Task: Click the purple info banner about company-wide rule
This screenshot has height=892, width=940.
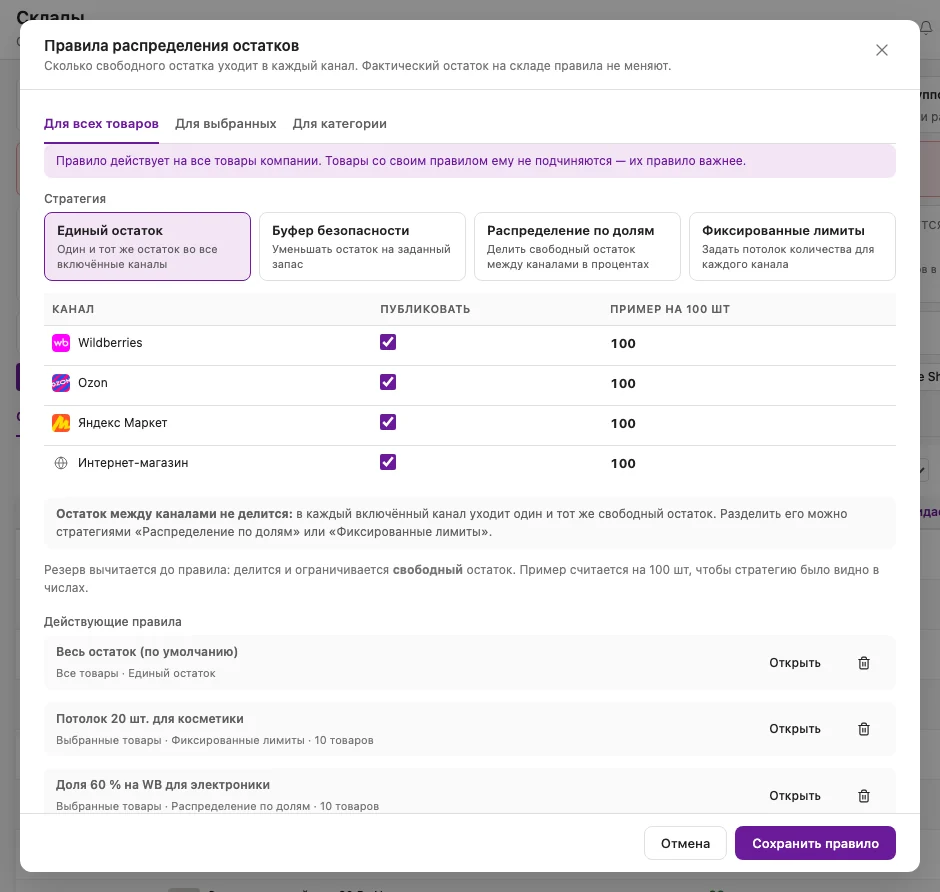Action: [470, 161]
